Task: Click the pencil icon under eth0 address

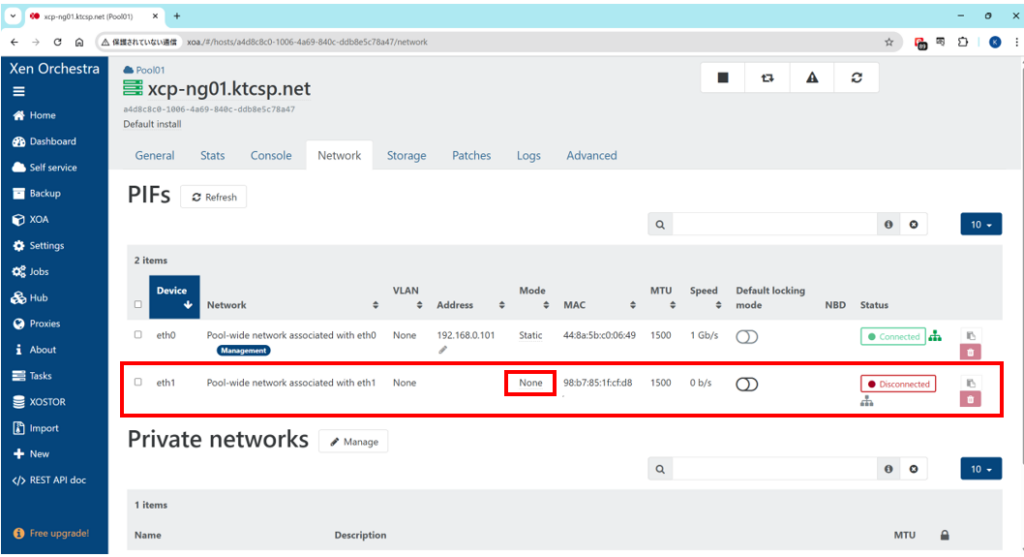Action: pos(443,350)
